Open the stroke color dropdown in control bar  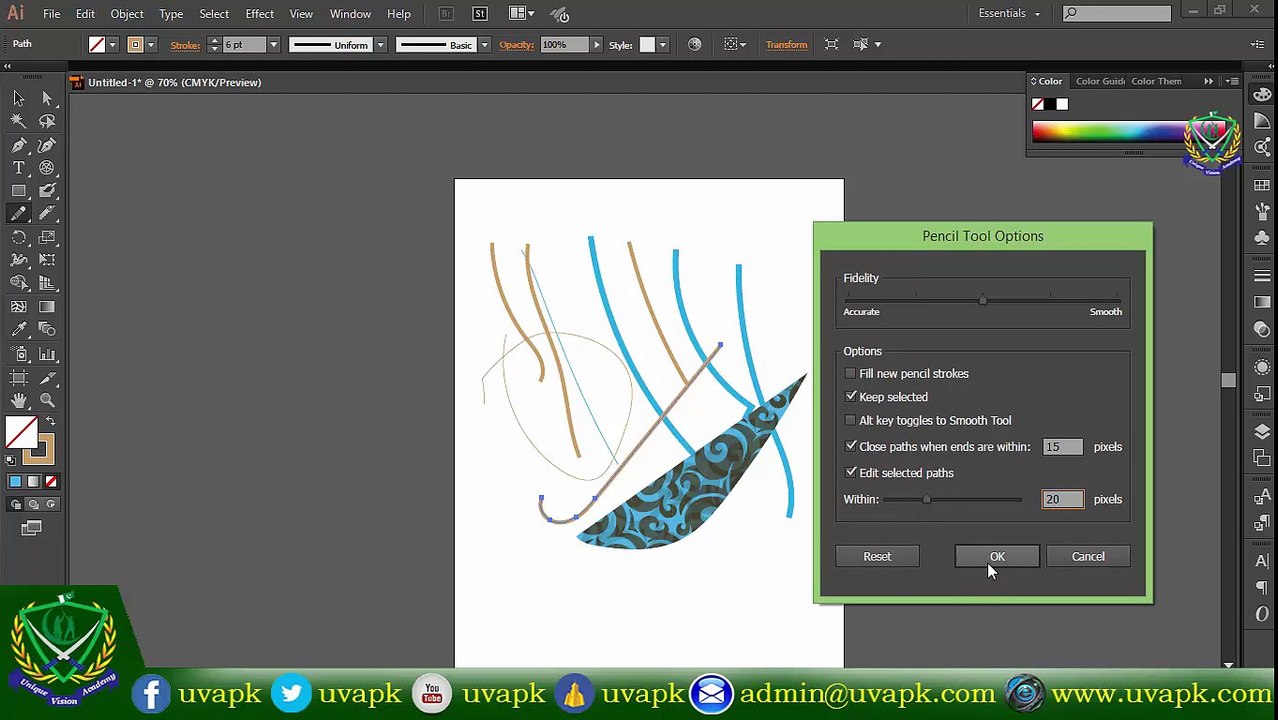coord(151,45)
